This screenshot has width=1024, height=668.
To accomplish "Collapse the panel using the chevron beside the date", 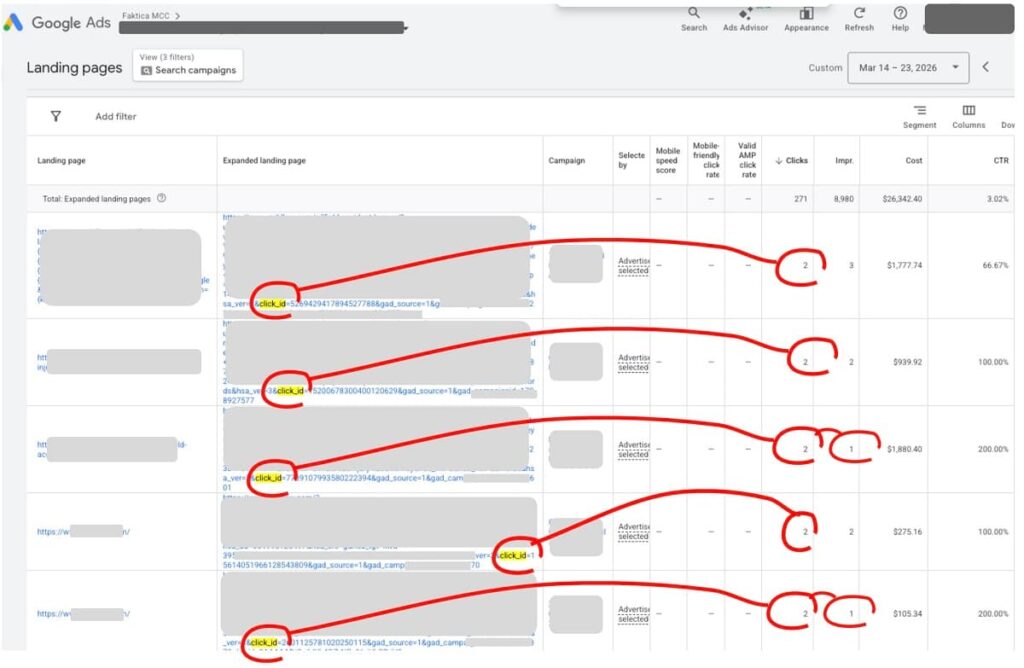I will [983, 67].
